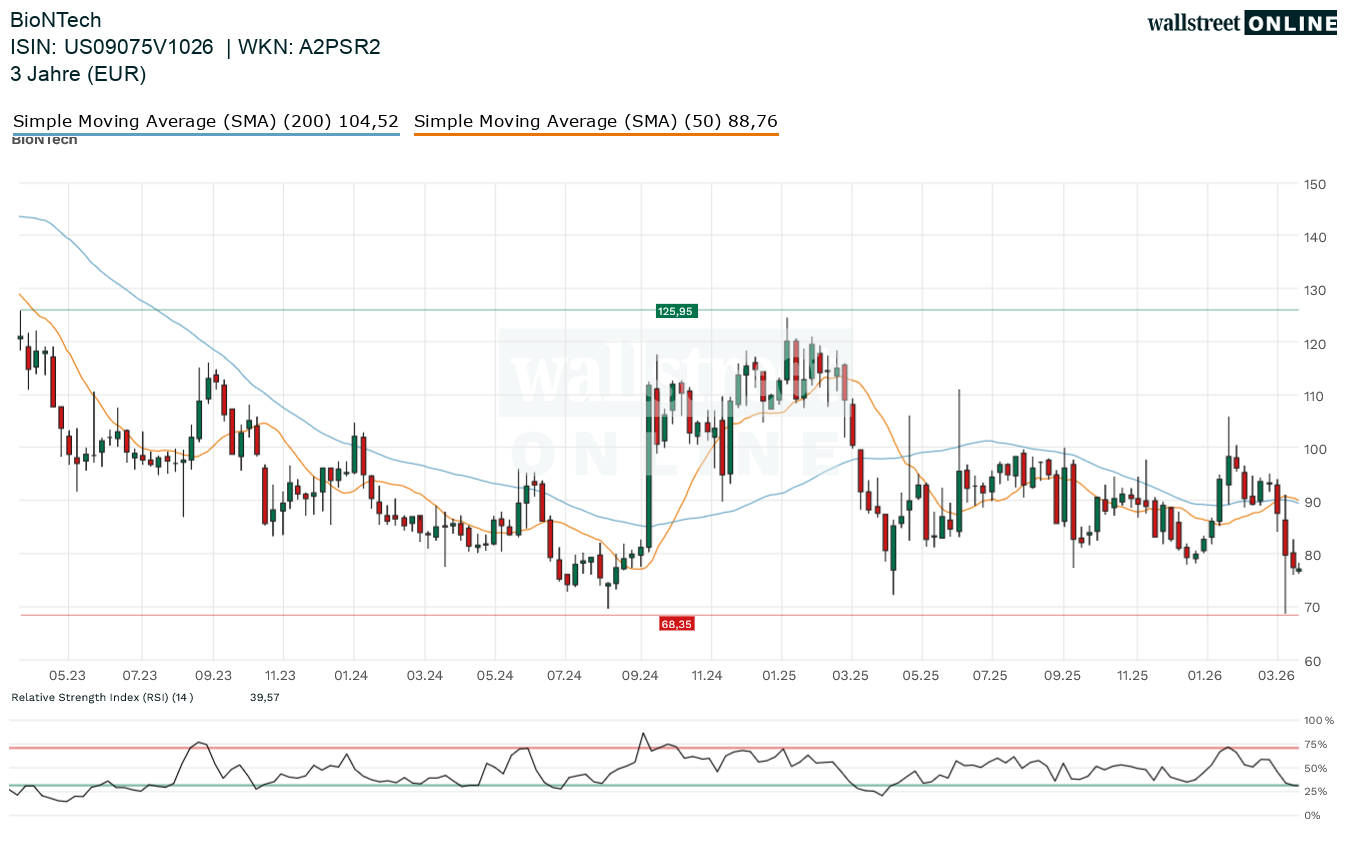
Task: Click the 60 price axis label
Action: (x=1311, y=661)
